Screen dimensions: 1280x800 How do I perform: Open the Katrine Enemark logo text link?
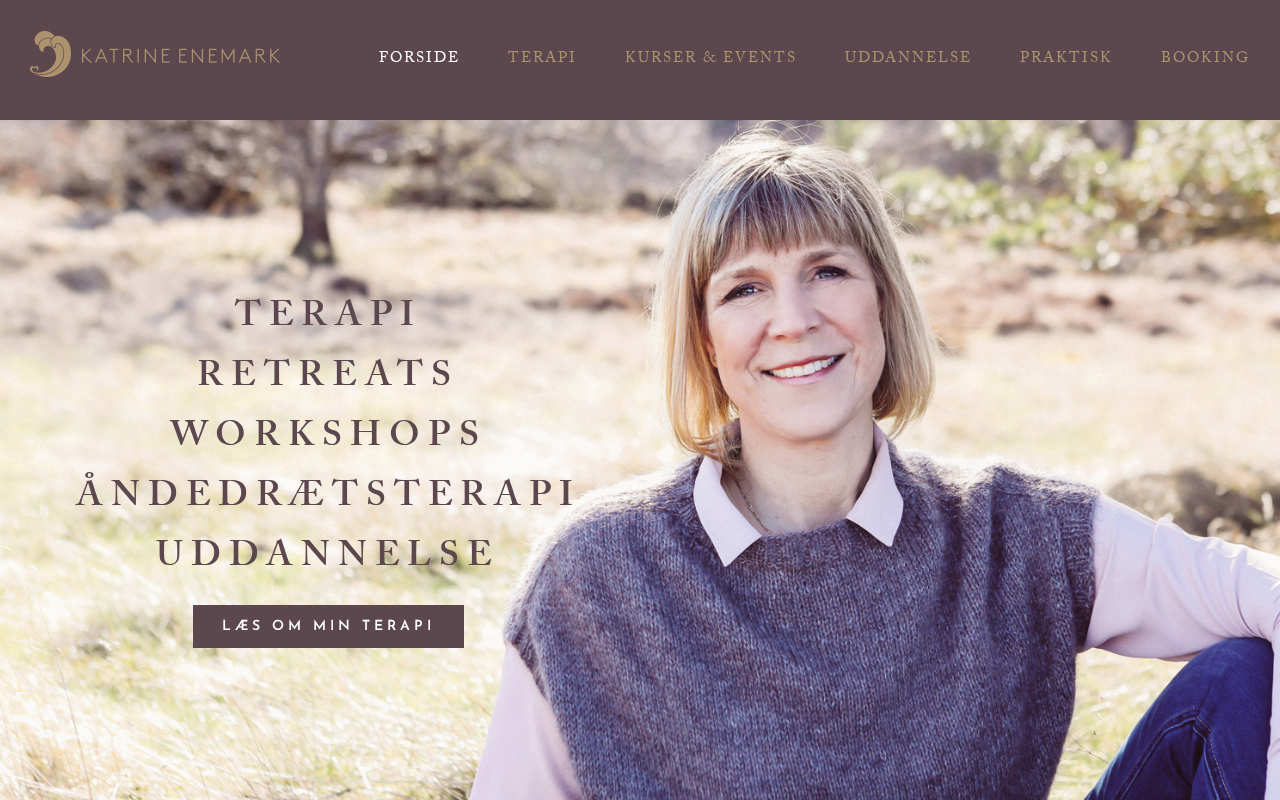click(x=180, y=56)
